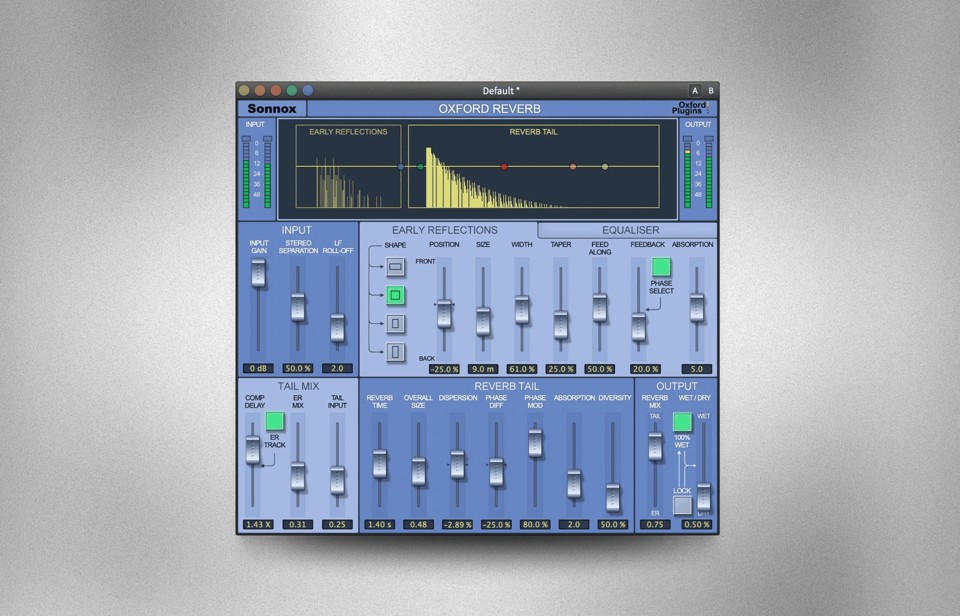Click the Width 61.0 % value field
The width and height of the screenshot is (960, 616).
pos(522,369)
